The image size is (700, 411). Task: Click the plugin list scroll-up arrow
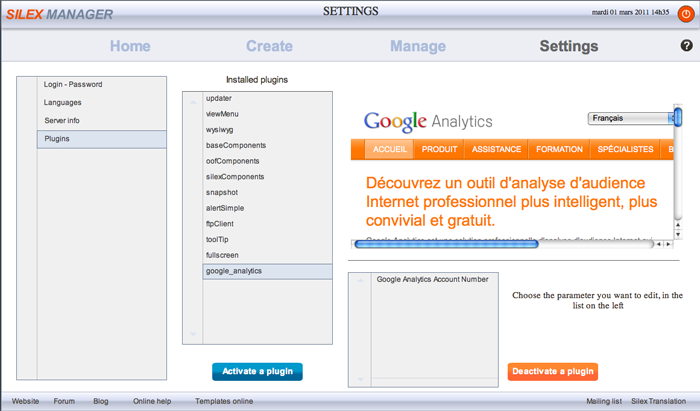(193, 103)
